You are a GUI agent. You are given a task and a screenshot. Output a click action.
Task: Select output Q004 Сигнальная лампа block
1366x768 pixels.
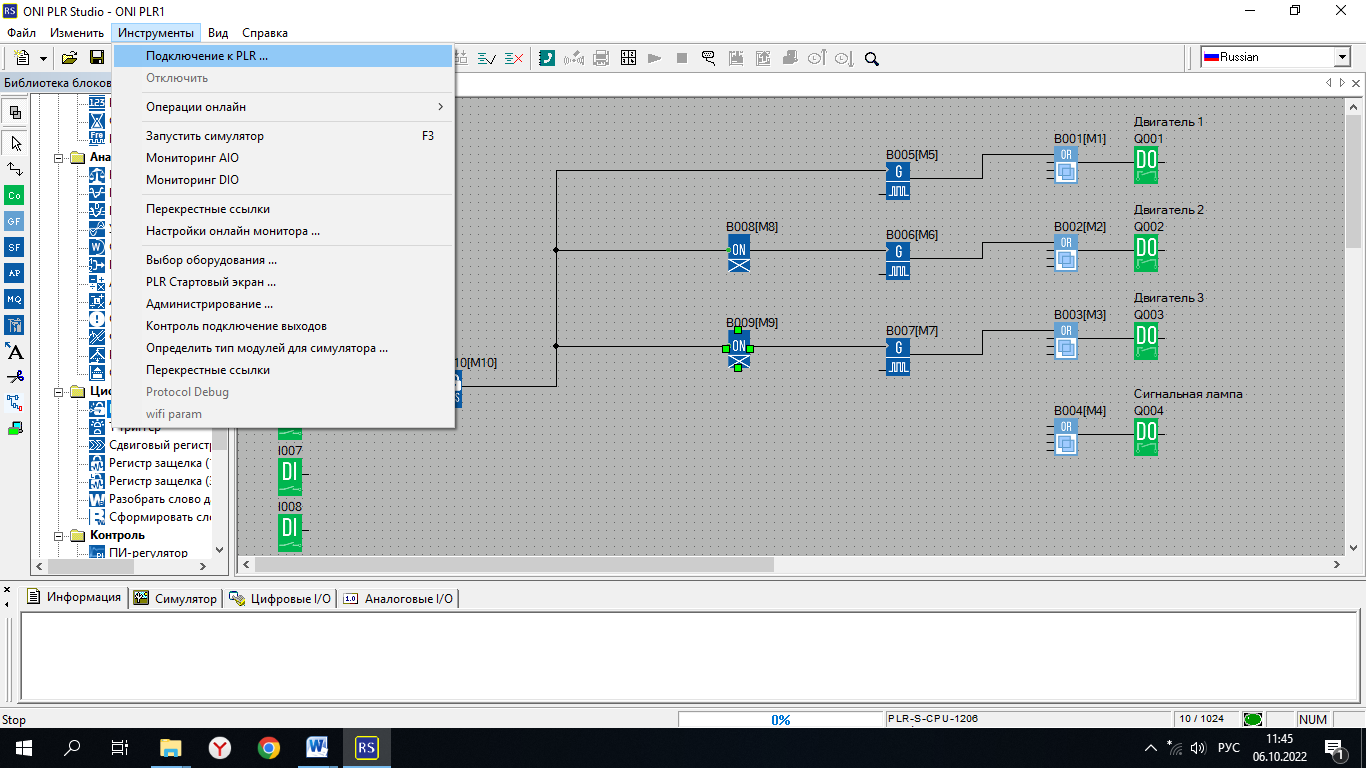point(1146,437)
